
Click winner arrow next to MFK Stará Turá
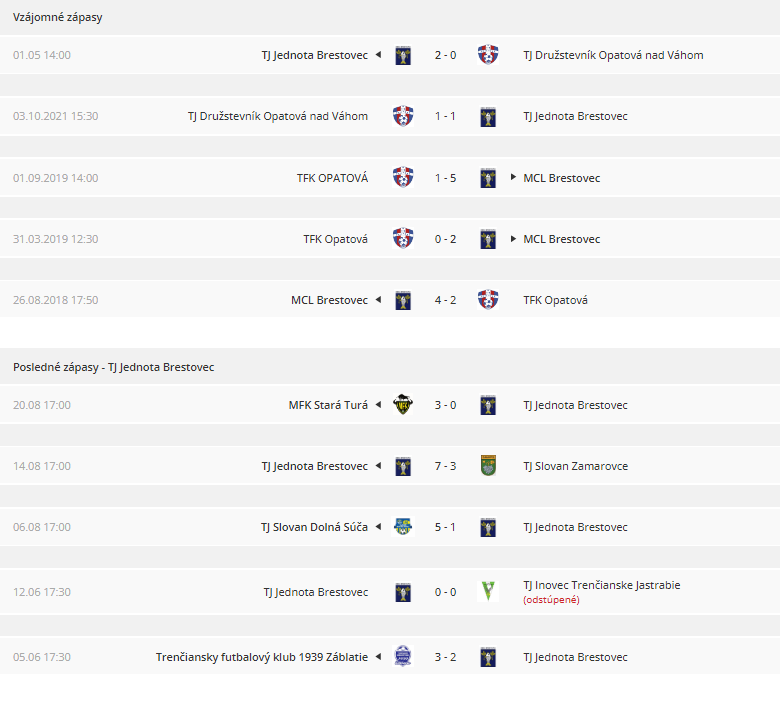click(379, 405)
